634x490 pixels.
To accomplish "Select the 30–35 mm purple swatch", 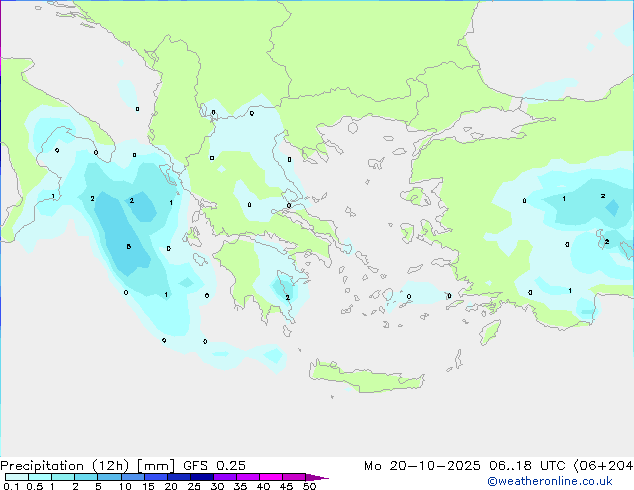I will pos(224,477).
